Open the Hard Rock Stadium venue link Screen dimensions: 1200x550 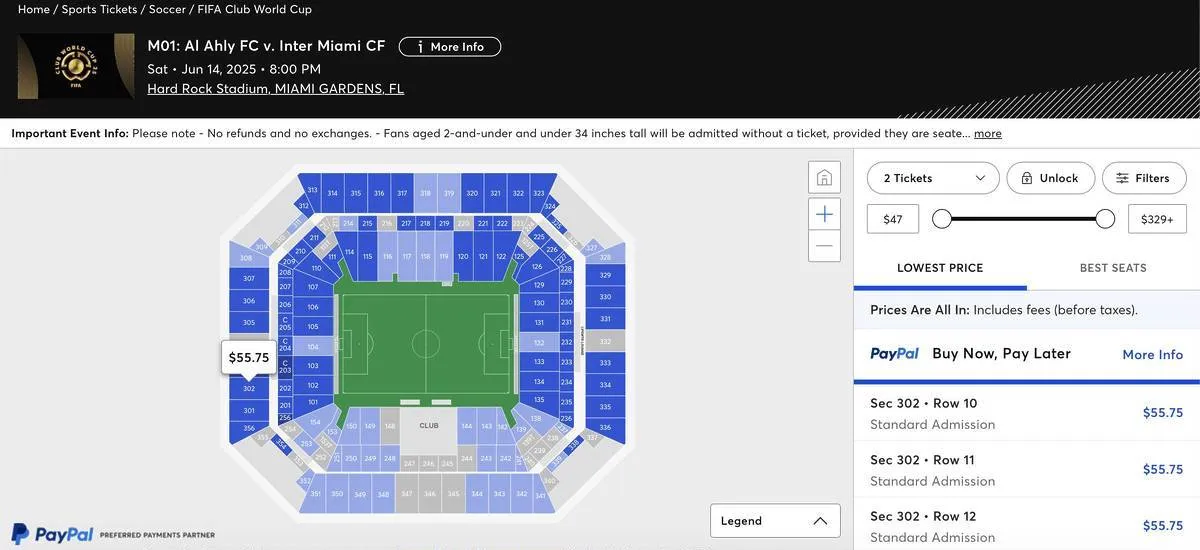[275, 88]
